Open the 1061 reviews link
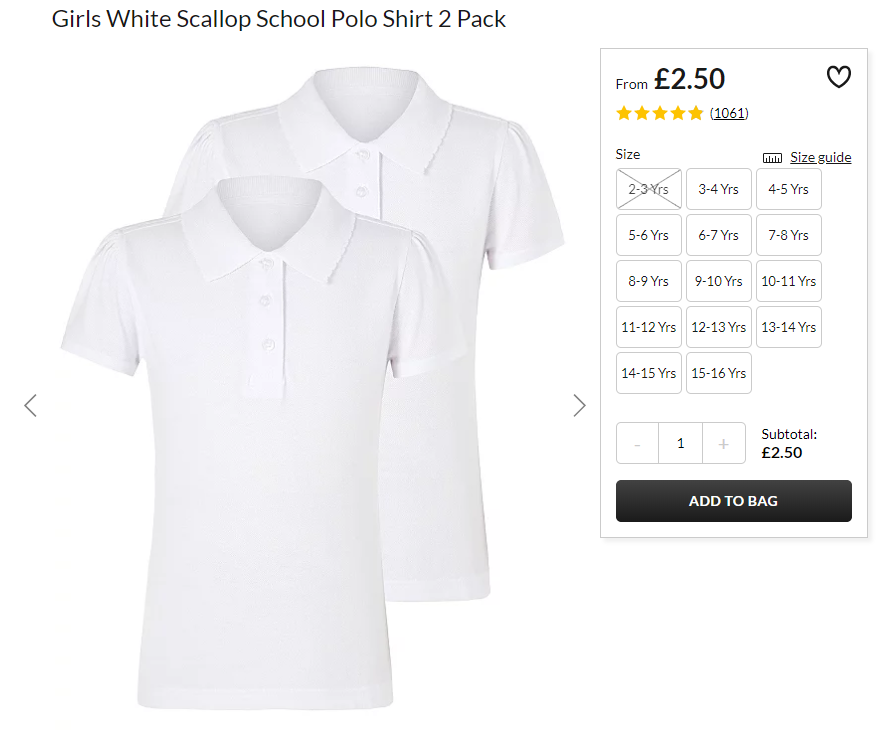Screen dimensions: 896x734 tap(729, 113)
